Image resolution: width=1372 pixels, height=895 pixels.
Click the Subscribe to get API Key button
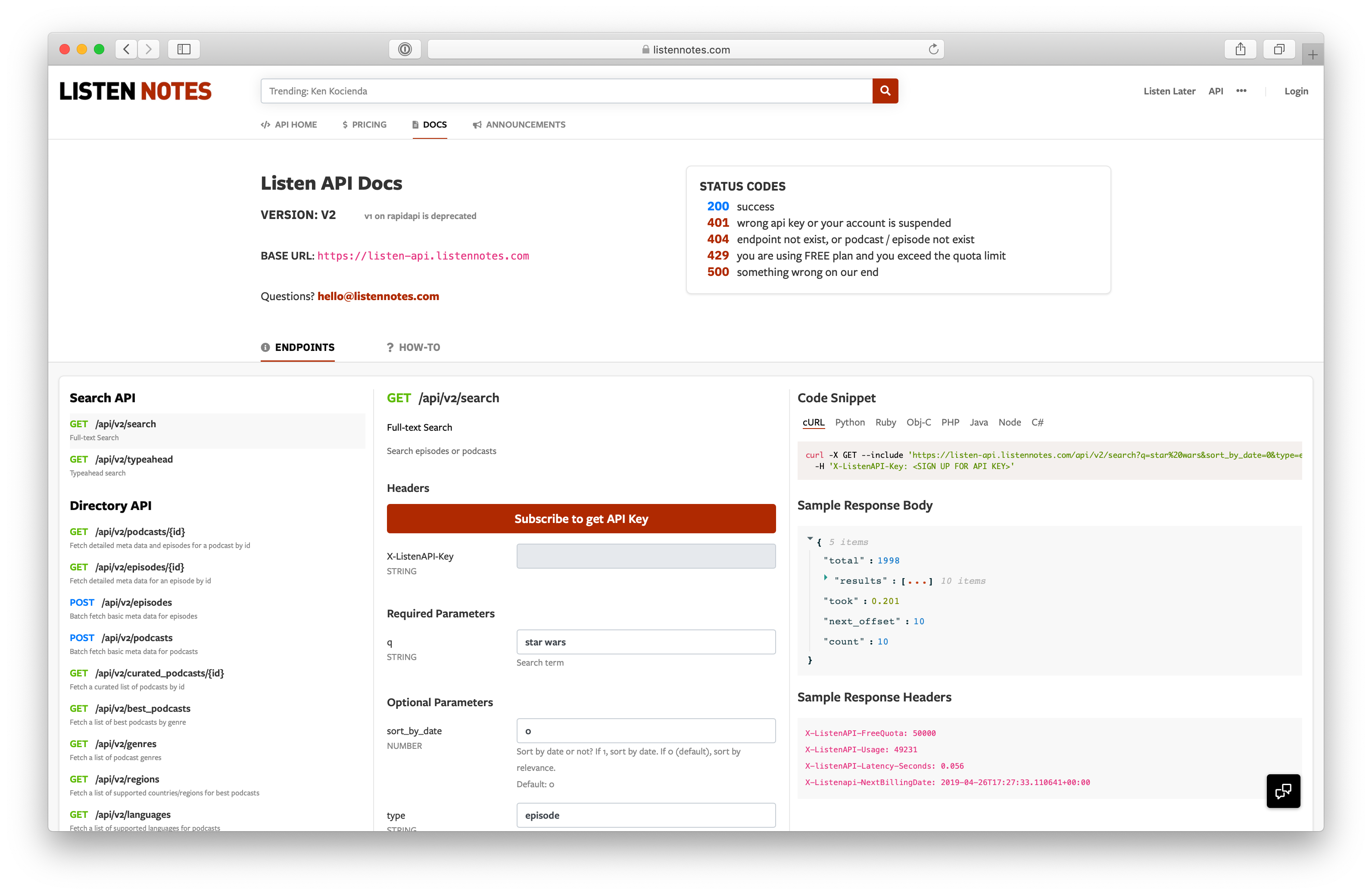coord(581,519)
